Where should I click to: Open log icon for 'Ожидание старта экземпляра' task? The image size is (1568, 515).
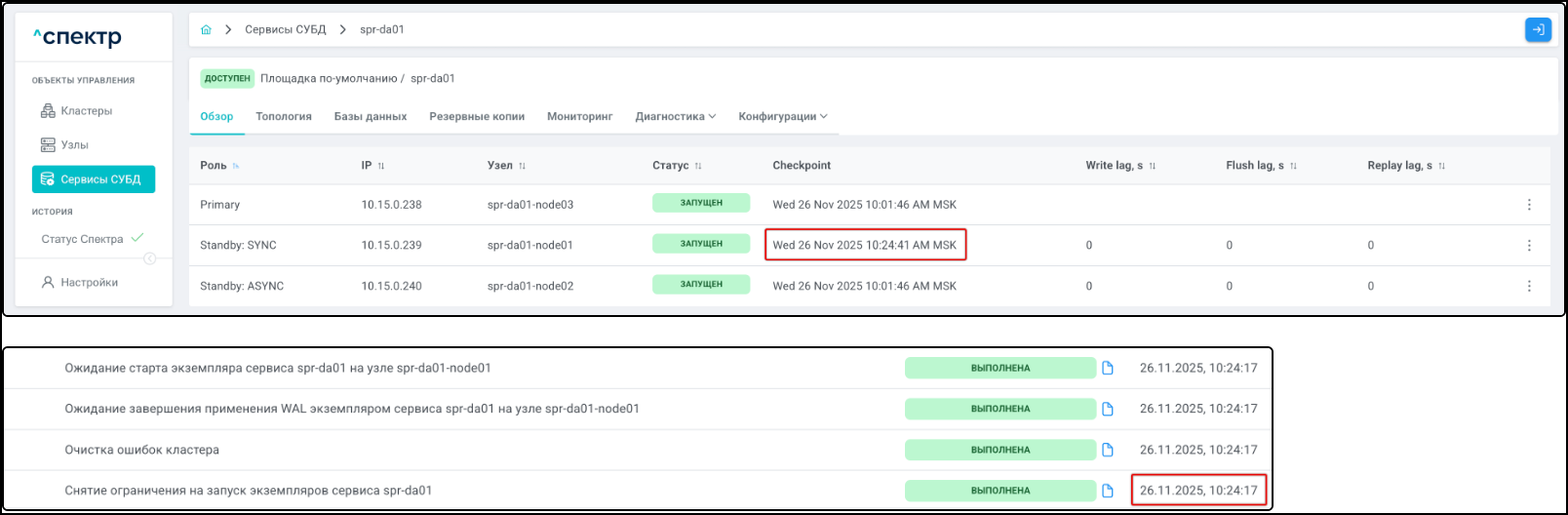pyautogui.click(x=1108, y=368)
